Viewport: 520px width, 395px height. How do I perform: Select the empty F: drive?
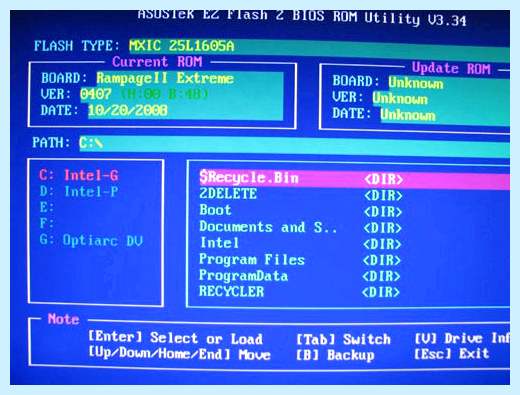pyautogui.click(x=47, y=223)
